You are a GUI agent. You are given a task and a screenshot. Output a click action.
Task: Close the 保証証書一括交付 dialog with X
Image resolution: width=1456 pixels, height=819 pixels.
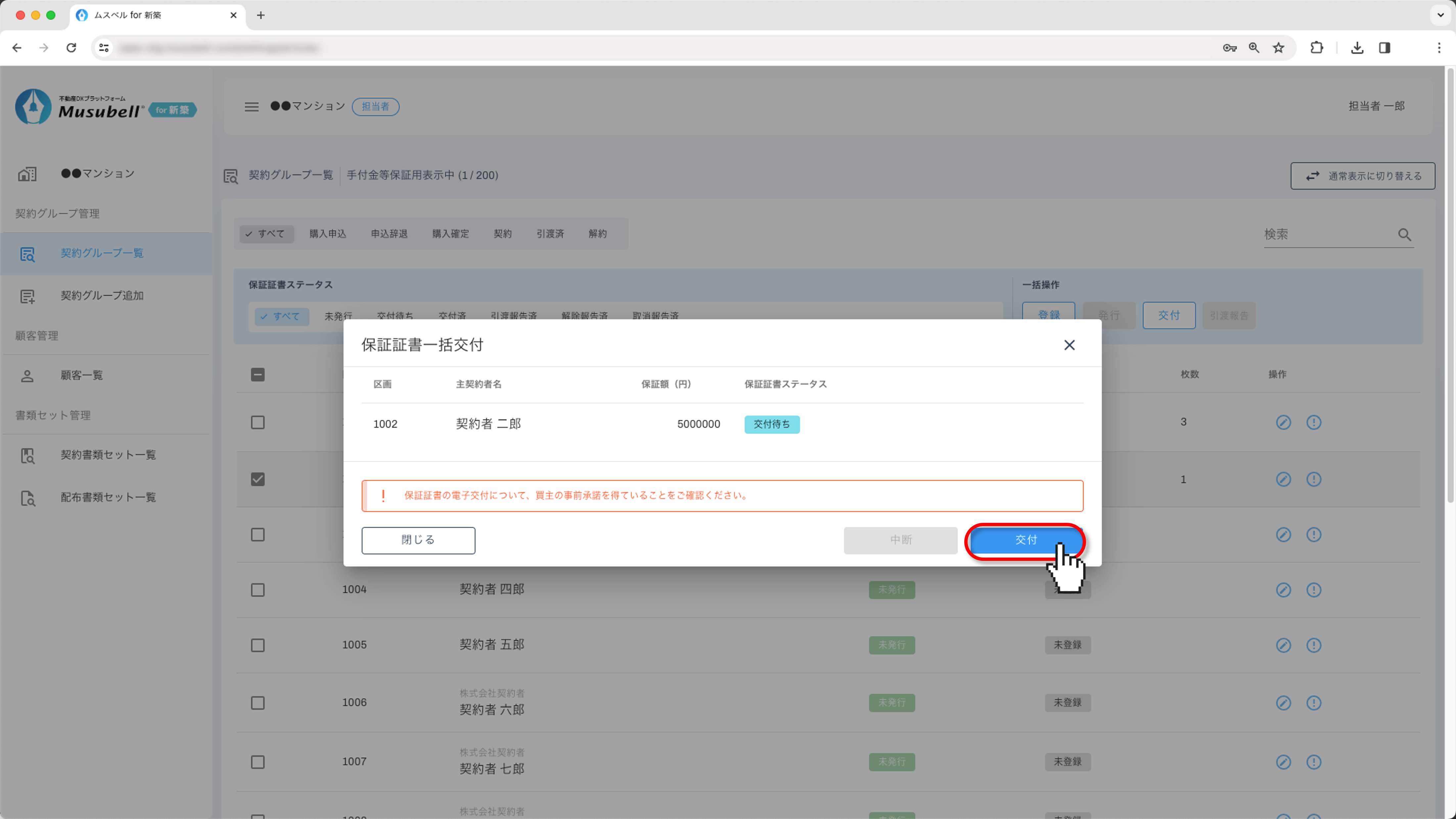pyautogui.click(x=1069, y=345)
